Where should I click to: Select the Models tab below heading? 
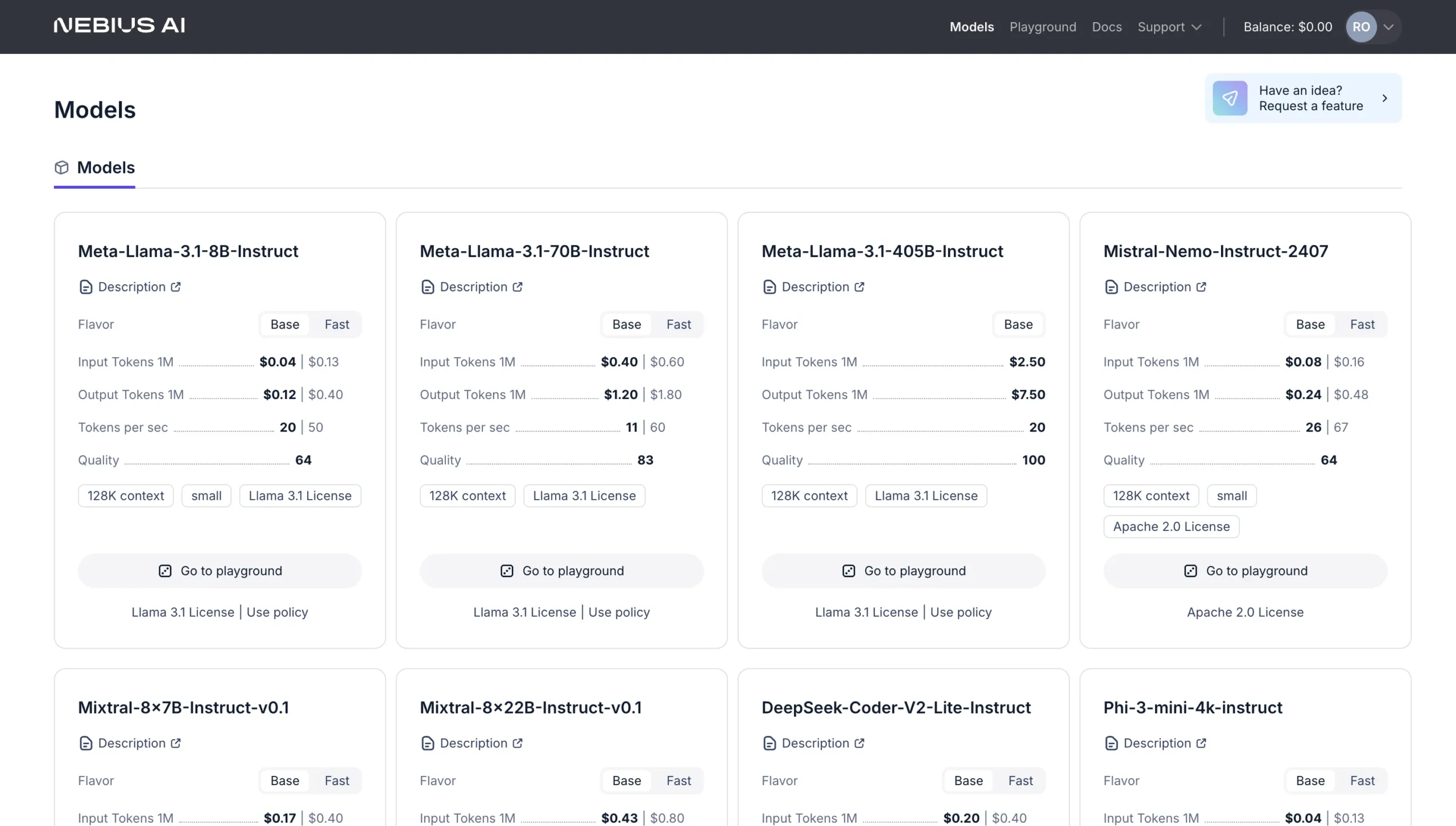tap(94, 168)
